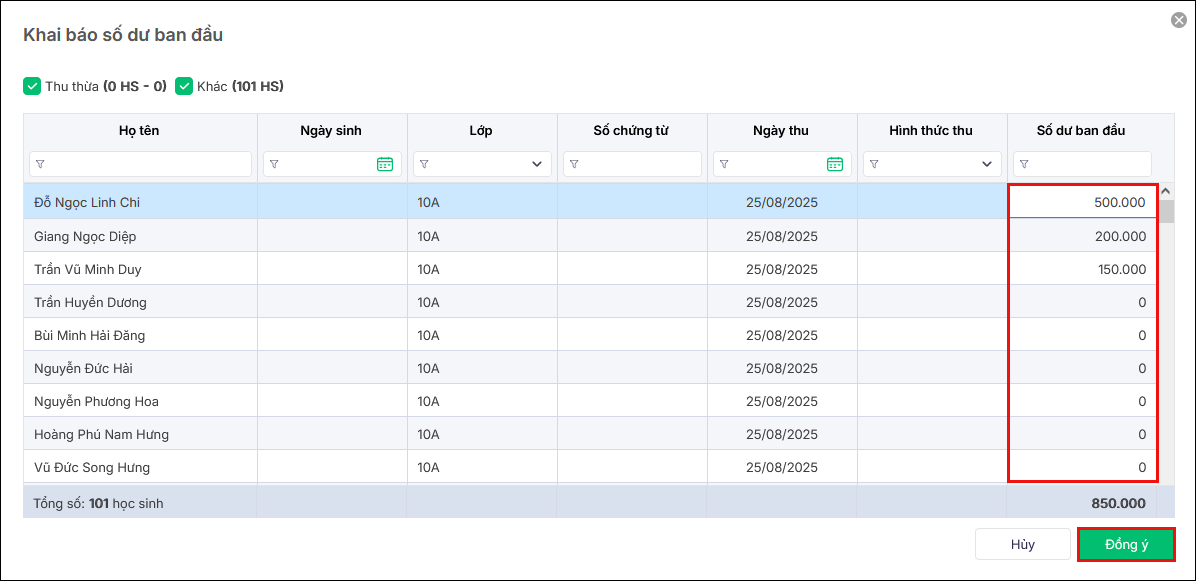
Task: Click the Số dư ban đầu column header
Action: coord(1081,131)
